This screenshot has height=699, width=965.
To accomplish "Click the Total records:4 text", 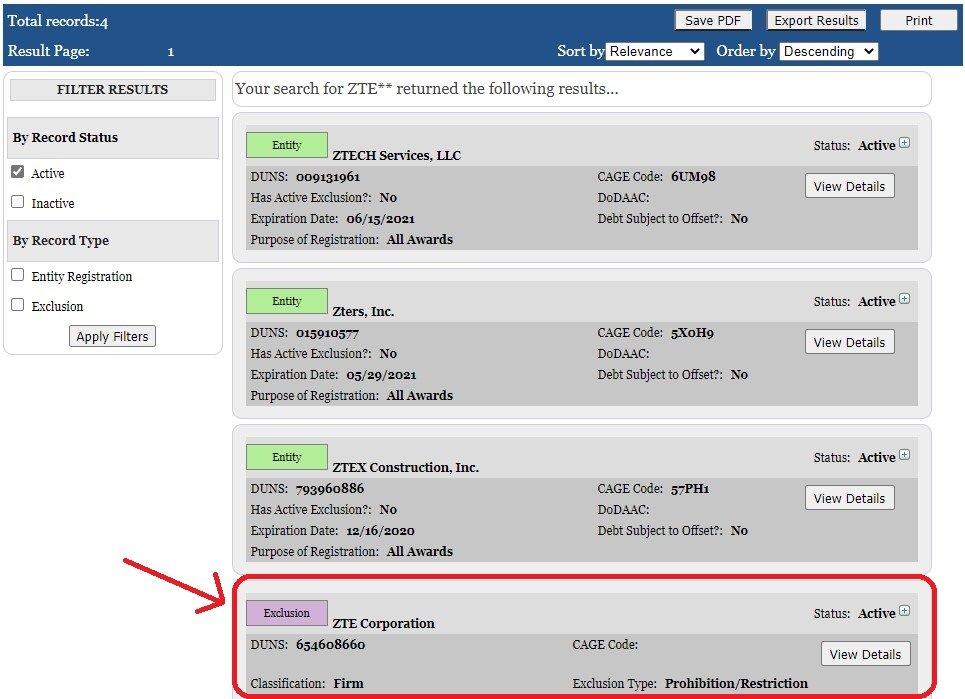I will 58,21.
